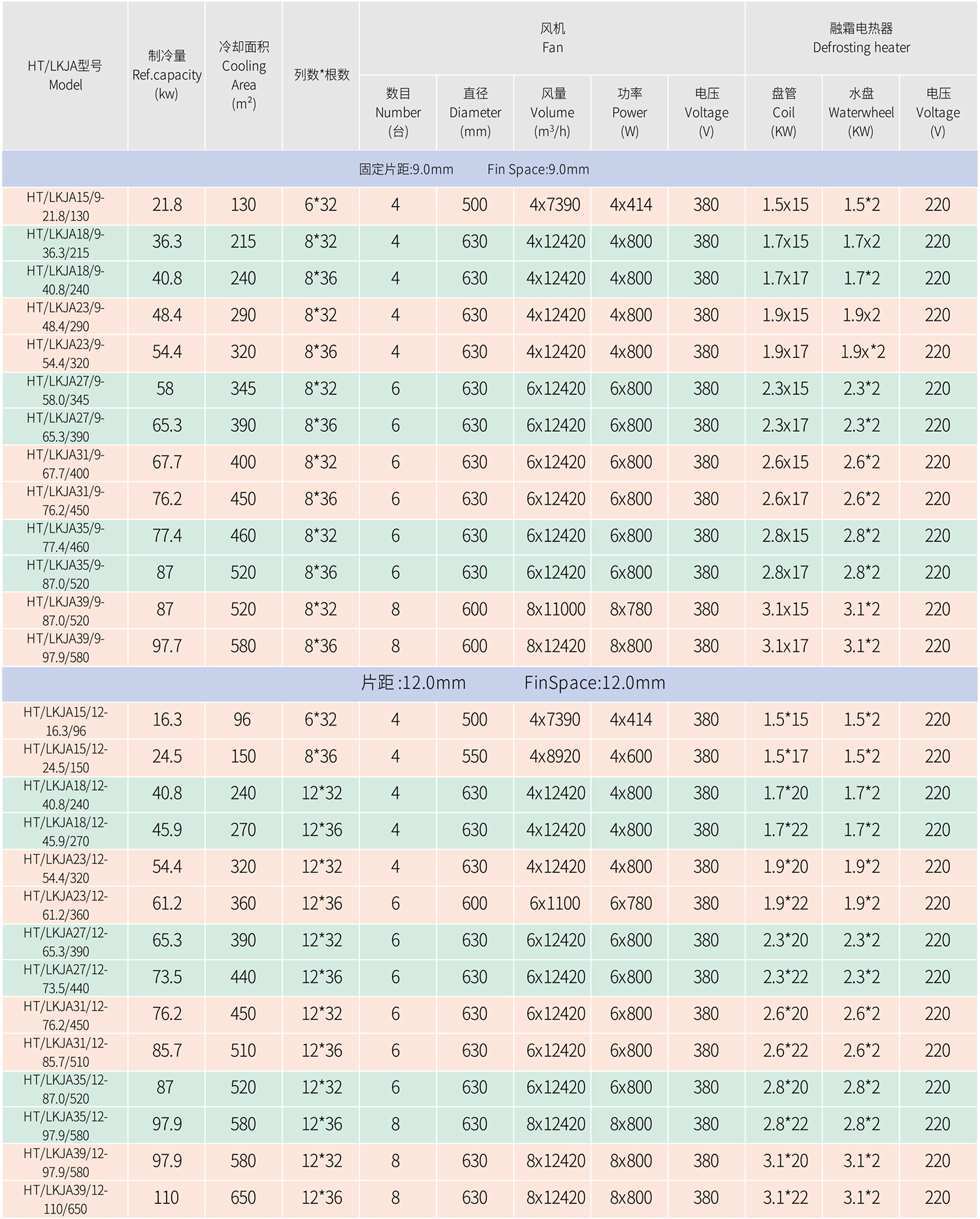Click model "HT/LKJA18/12-45.9/270"
The height and width of the screenshot is (1219, 980).
tap(65, 831)
